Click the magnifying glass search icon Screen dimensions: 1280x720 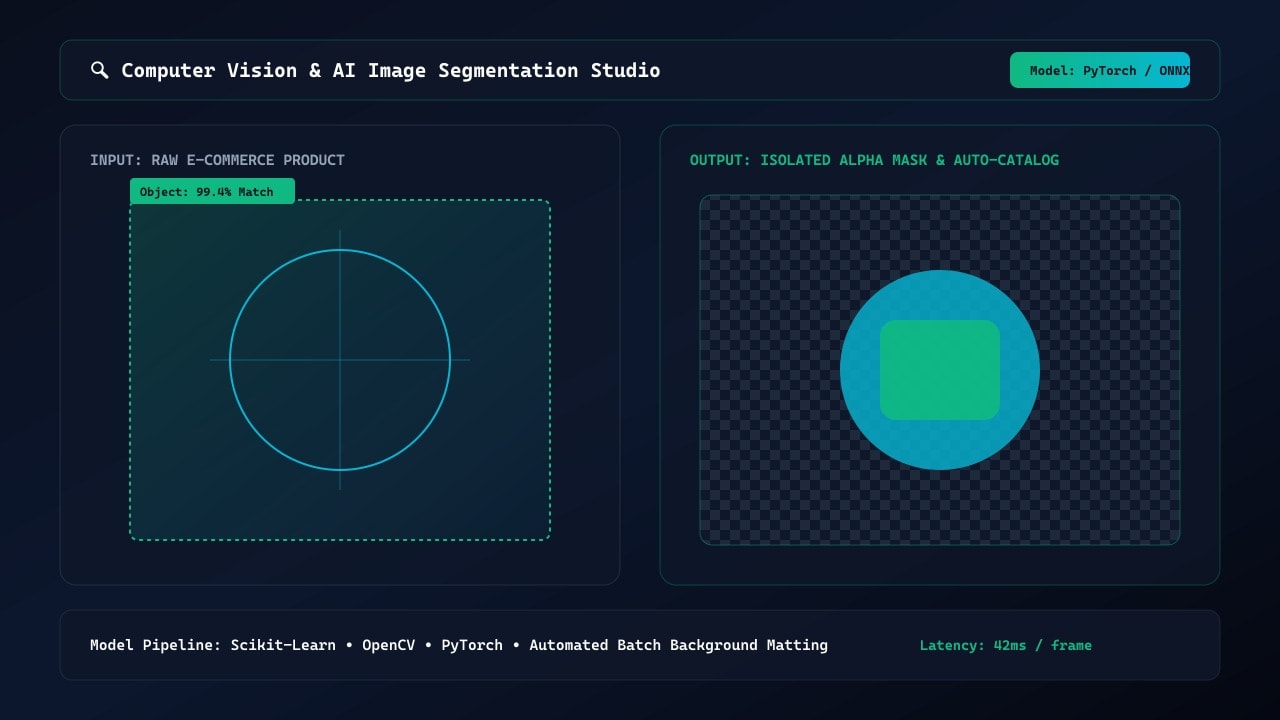click(99, 70)
